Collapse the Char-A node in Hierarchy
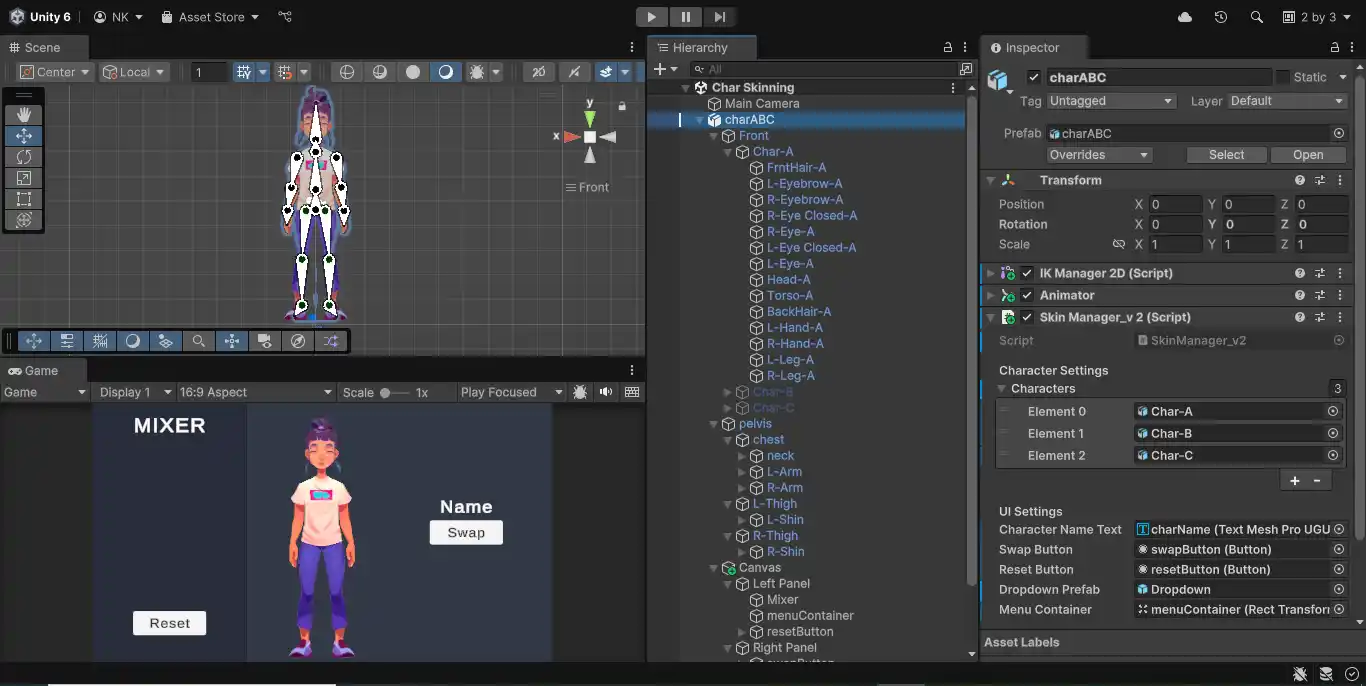Image resolution: width=1366 pixels, height=686 pixels. click(x=727, y=152)
